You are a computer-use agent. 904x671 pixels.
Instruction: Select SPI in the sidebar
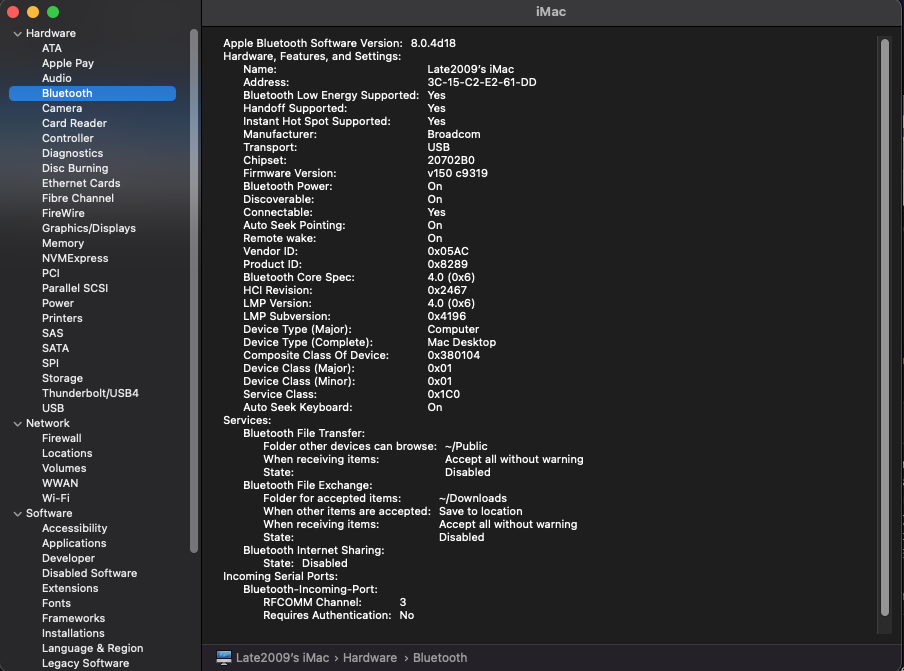50,363
